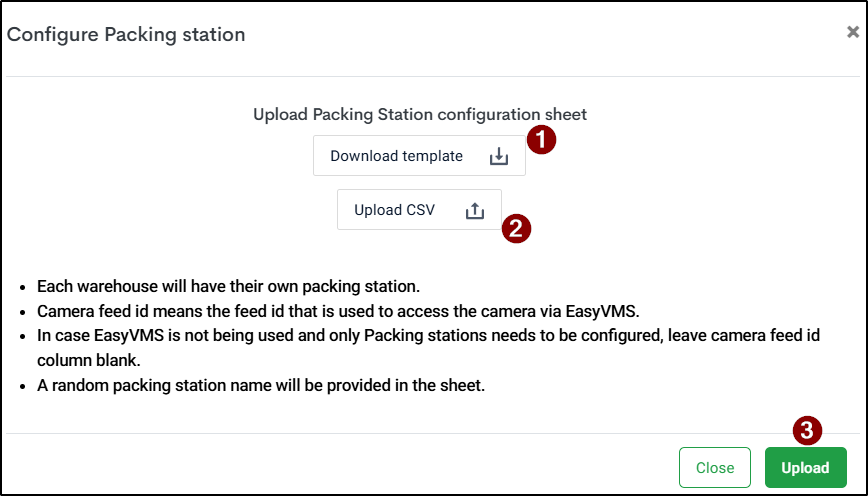Image resolution: width=868 pixels, height=496 pixels.
Task: Click the 'column blank.' wrapped text line
Action: click(89, 360)
